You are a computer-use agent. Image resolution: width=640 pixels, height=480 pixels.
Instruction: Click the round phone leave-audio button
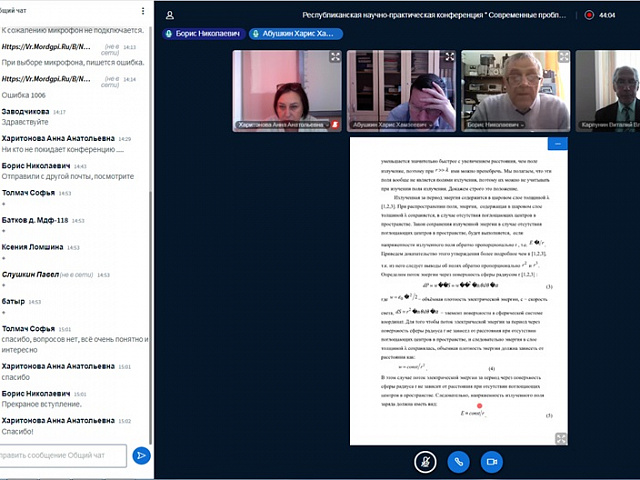click(x=458, y=461)
